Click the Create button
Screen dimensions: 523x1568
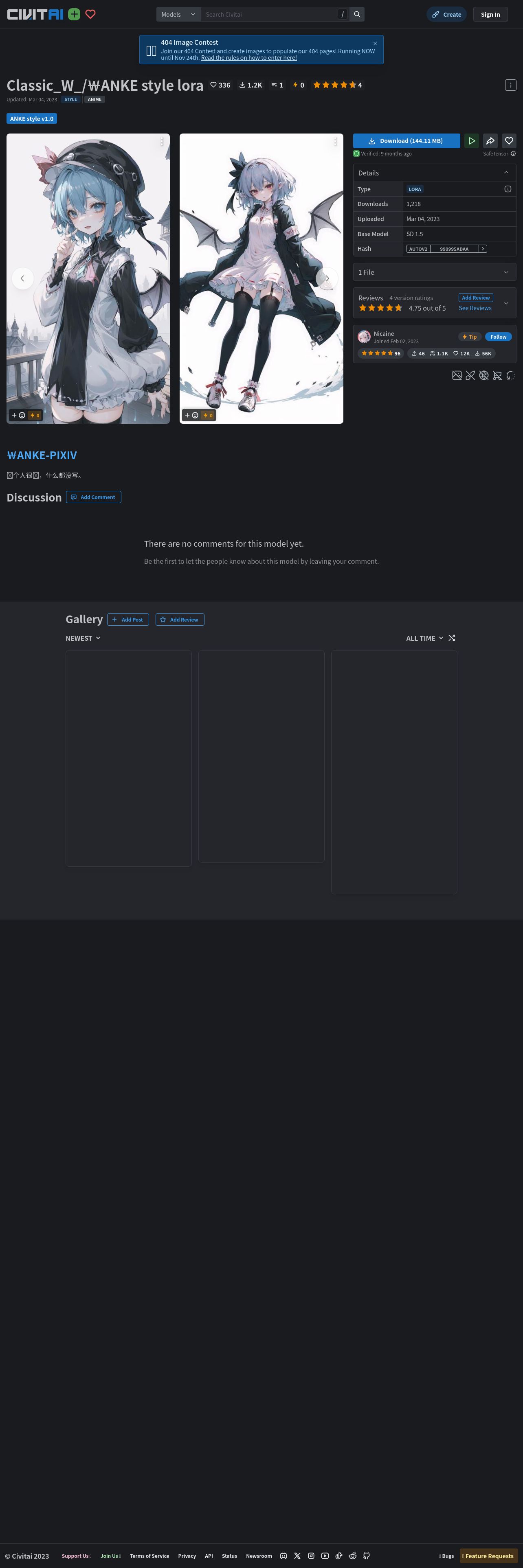pyautogui.click(x=447, y=14)
